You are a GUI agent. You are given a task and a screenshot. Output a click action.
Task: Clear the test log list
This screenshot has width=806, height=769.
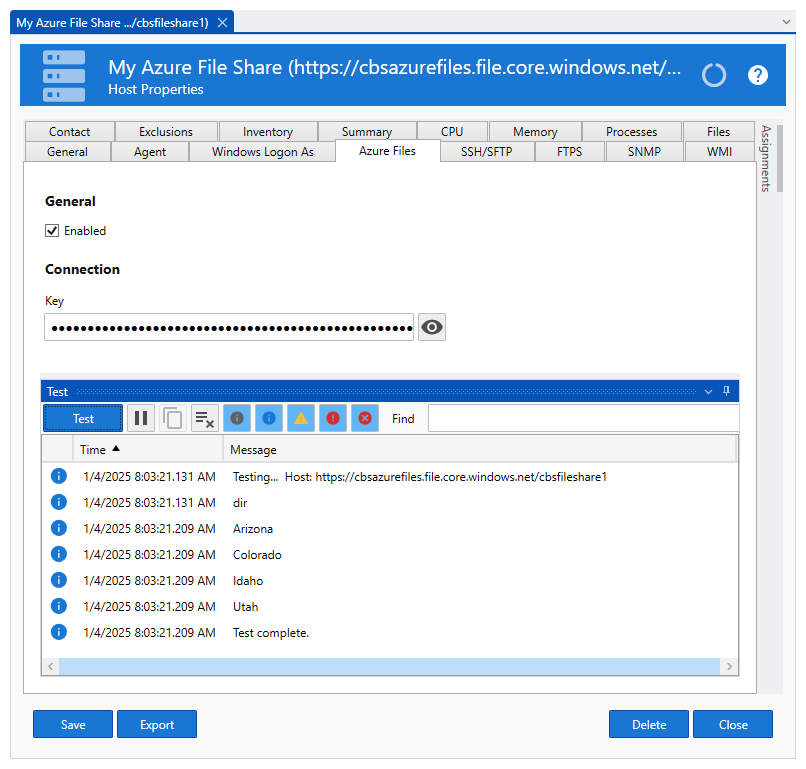point(204,418)
